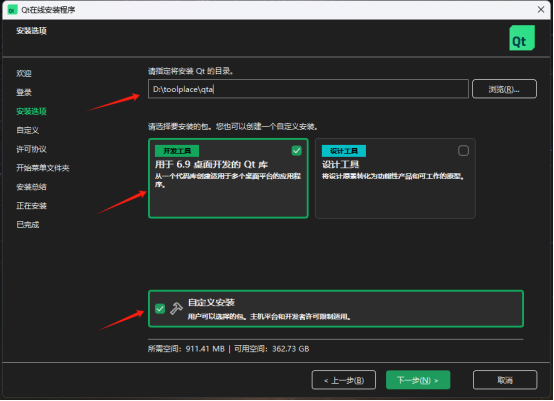
Task: Click the Qt logo in the header
Action: coord(522,38)
